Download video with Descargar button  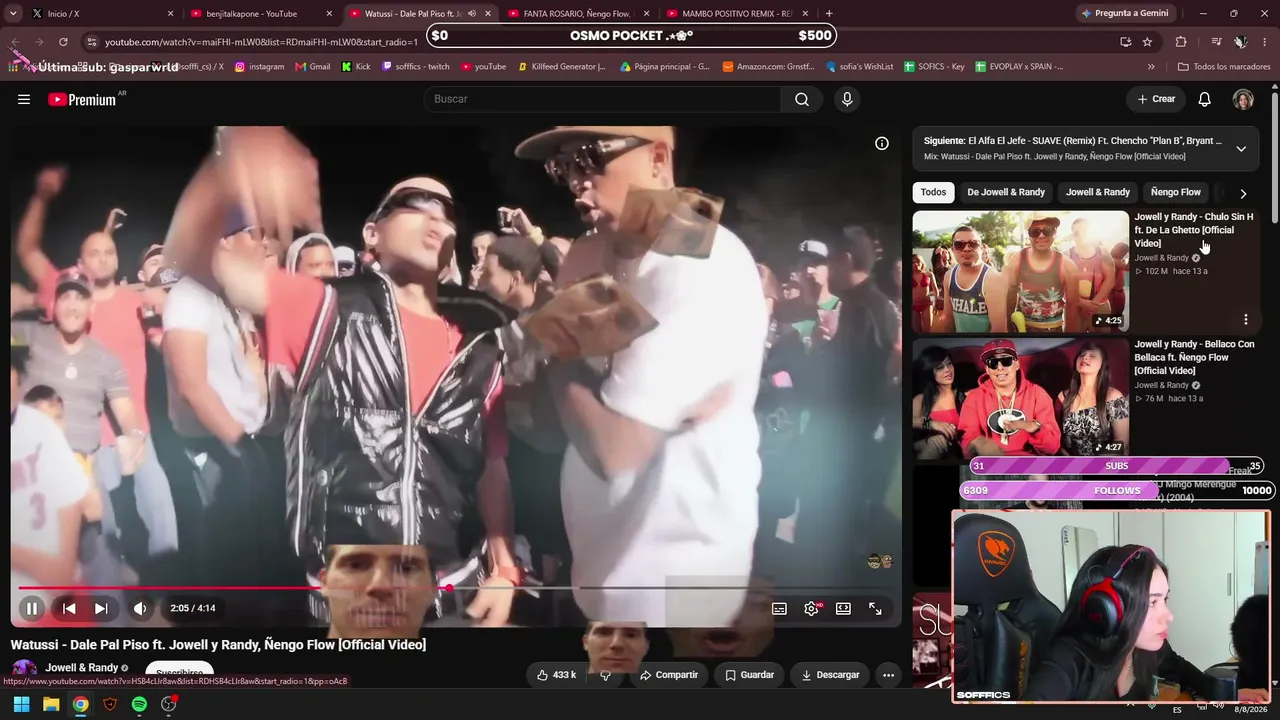pyautogui.click(x=830, y=675)
